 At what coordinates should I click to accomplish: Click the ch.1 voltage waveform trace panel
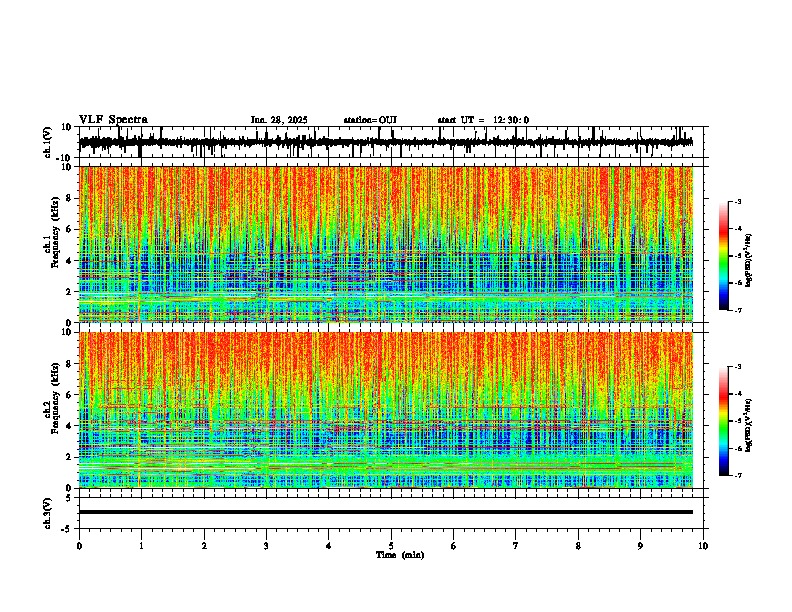point(391,142)
